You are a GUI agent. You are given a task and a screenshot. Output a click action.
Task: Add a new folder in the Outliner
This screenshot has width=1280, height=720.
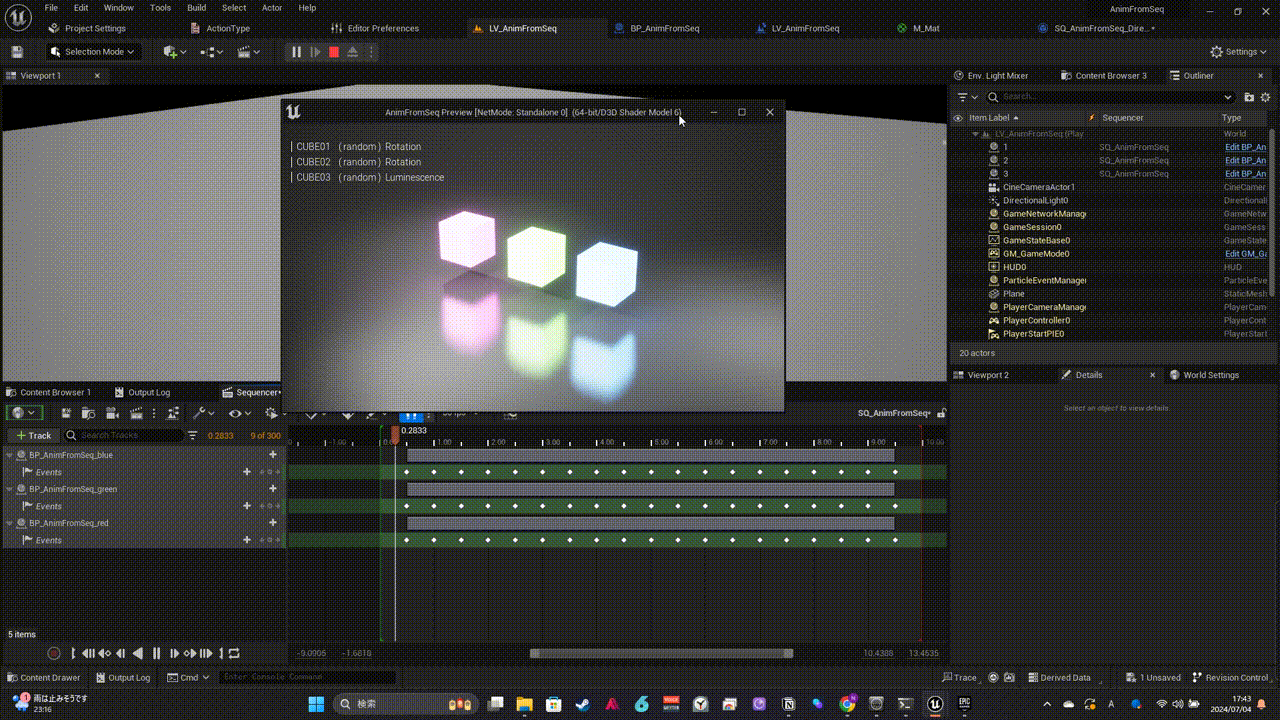coord(1249,97)
